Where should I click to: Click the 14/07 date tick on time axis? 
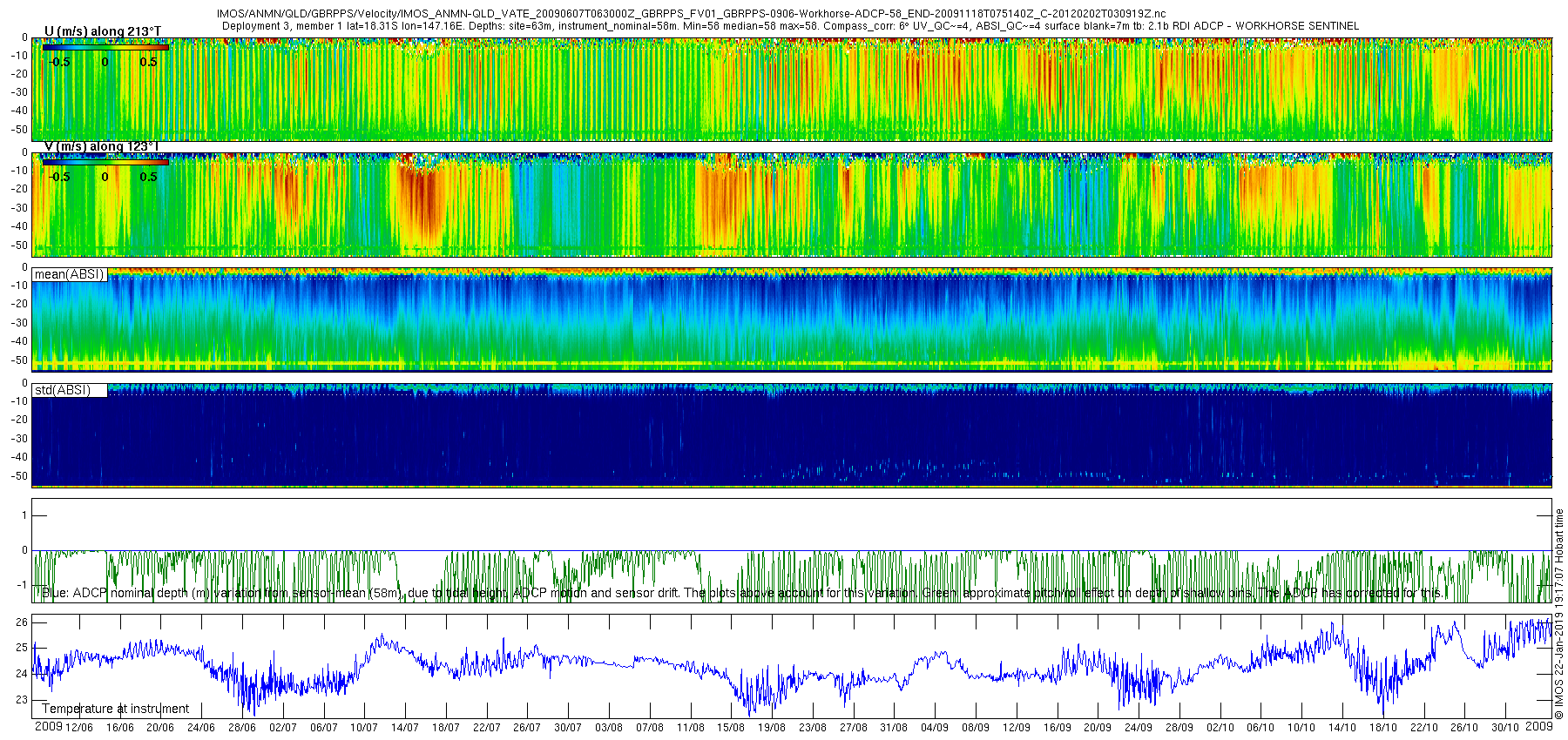[404, 728]
